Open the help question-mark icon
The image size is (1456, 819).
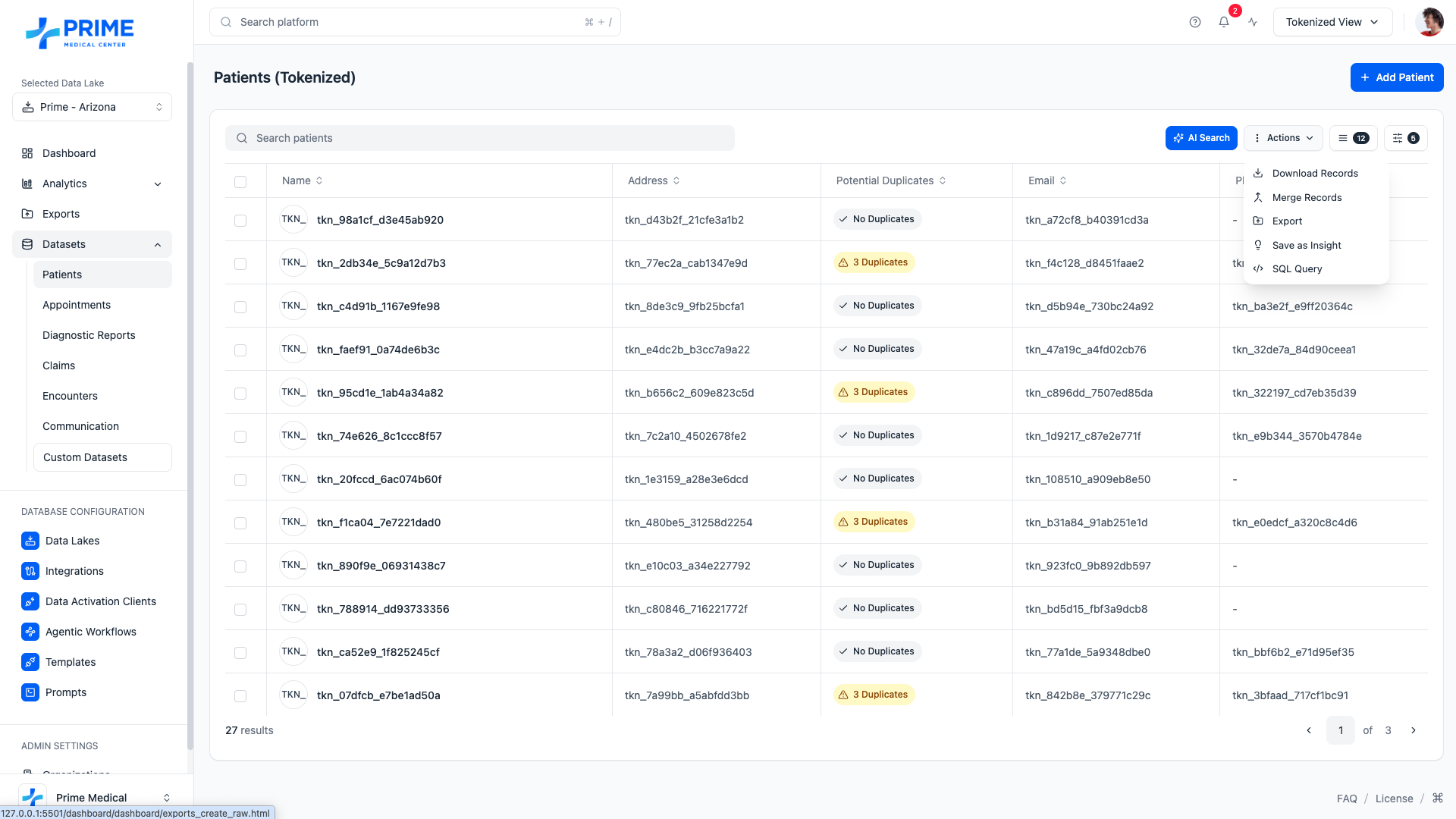(1195, 22)
